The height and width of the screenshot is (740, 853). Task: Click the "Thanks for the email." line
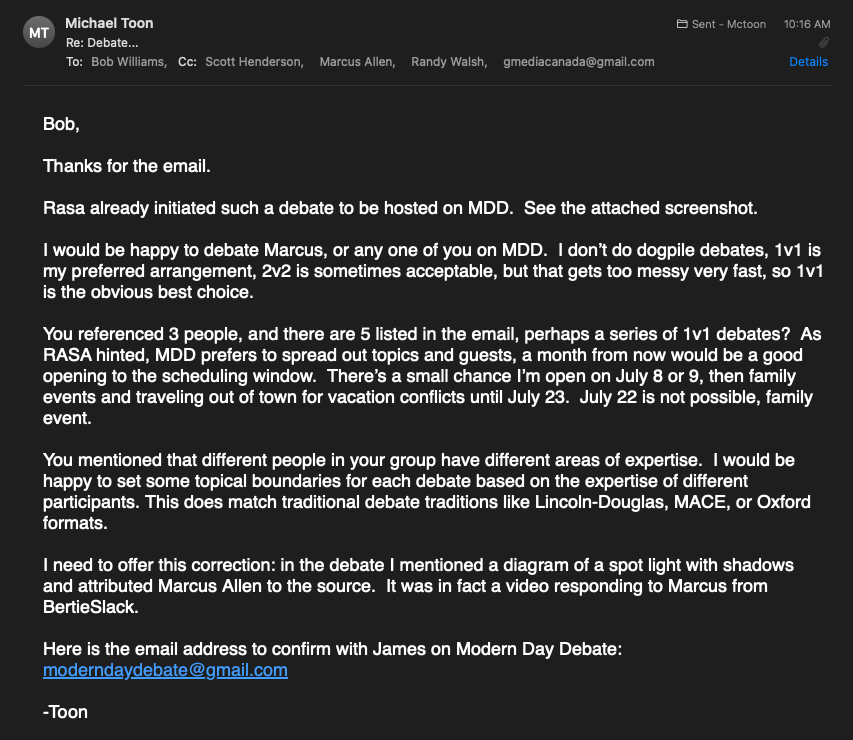(x=126, y=166)
